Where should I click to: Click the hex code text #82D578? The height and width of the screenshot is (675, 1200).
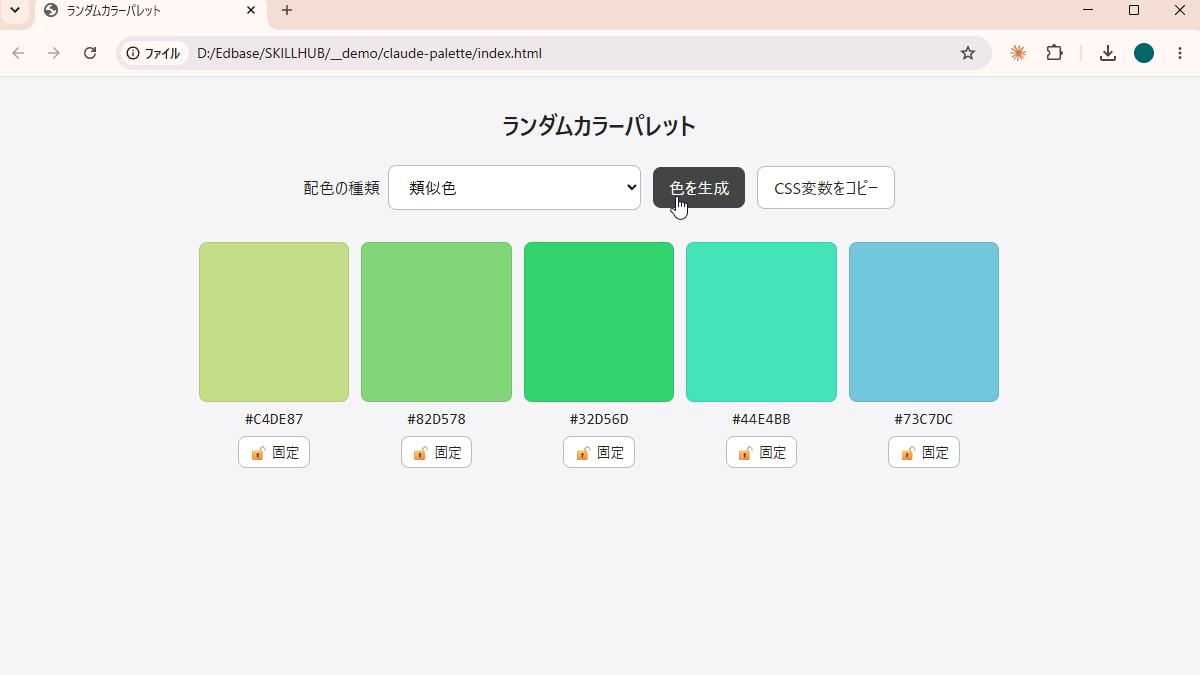click(436, 419)
